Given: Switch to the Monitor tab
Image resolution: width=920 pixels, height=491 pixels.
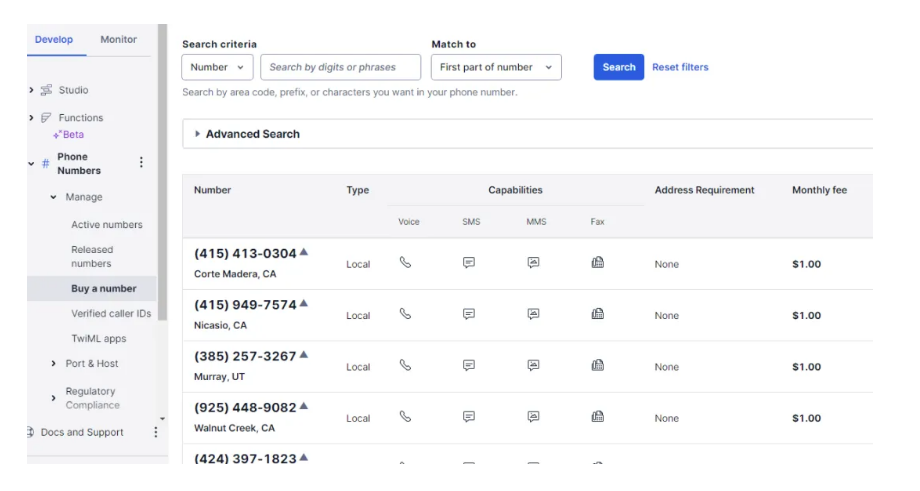Looking at the screenshot, I should pyautogui.click(x=118, y=40).
